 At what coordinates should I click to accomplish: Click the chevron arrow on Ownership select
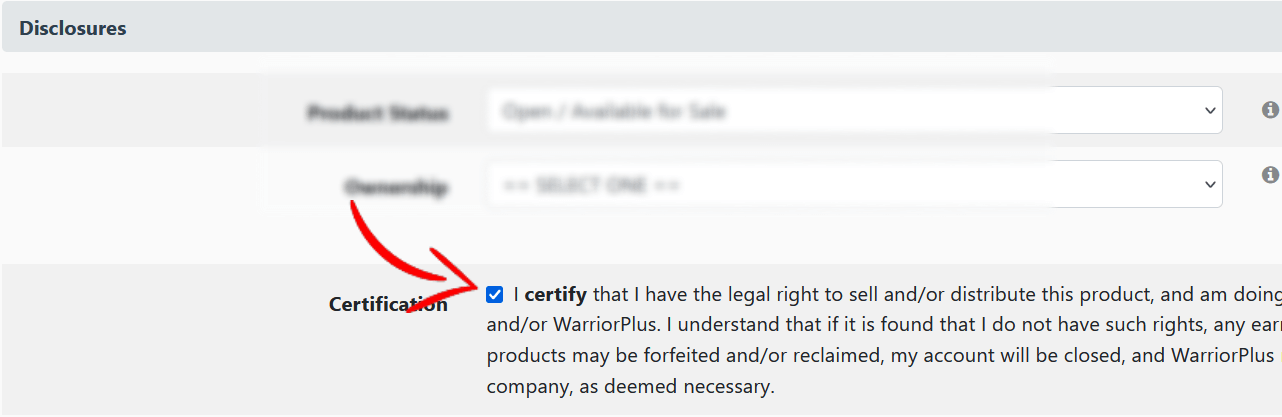tap(1210, 185)
